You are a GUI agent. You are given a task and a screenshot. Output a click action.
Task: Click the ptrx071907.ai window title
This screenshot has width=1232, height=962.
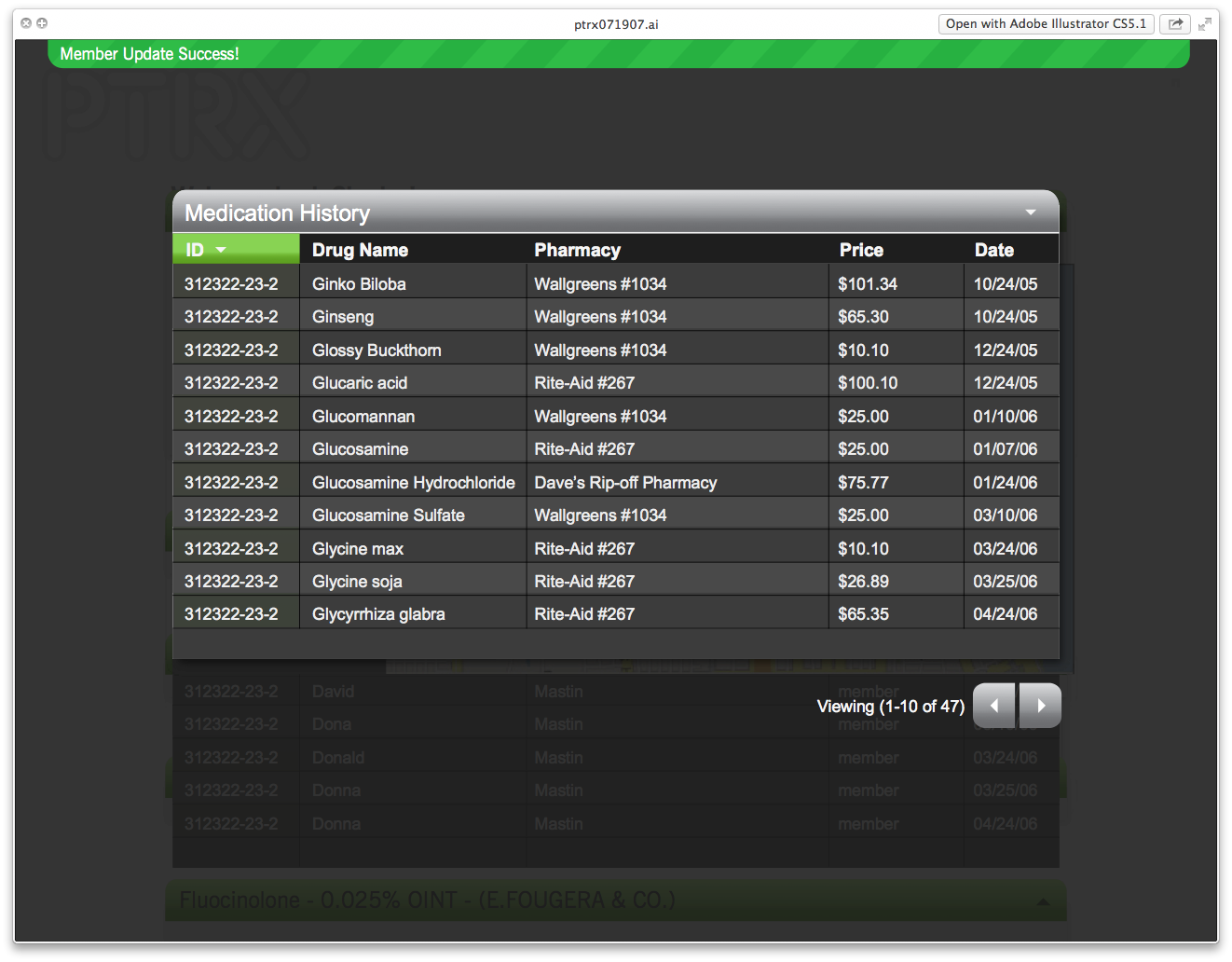pos(616,24)
